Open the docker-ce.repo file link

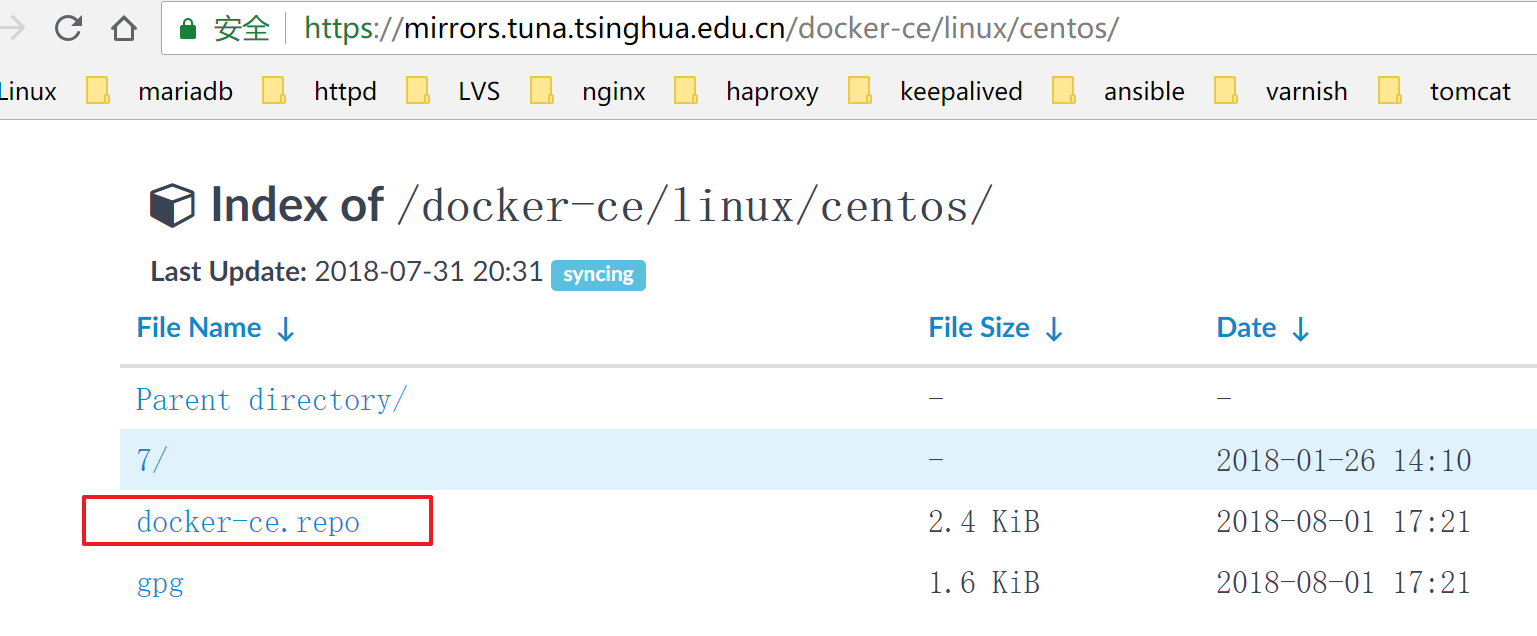248,522
